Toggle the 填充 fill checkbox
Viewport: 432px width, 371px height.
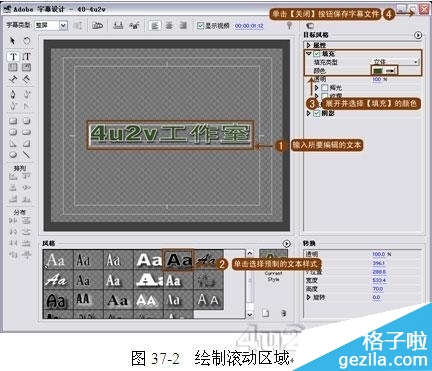click(x=317, y=54)
